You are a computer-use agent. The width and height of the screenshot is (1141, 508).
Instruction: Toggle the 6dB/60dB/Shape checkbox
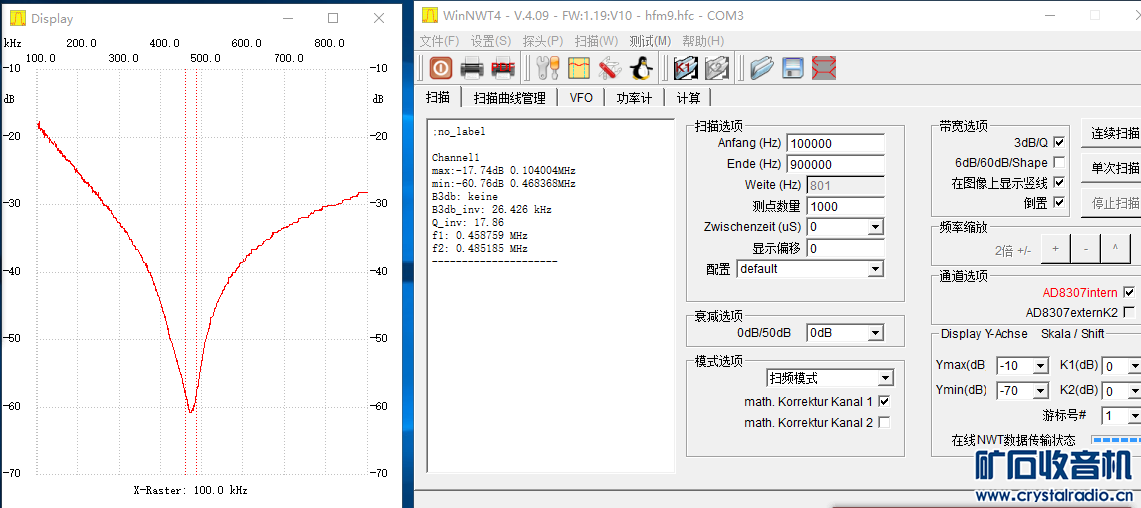pos(1059,162)
